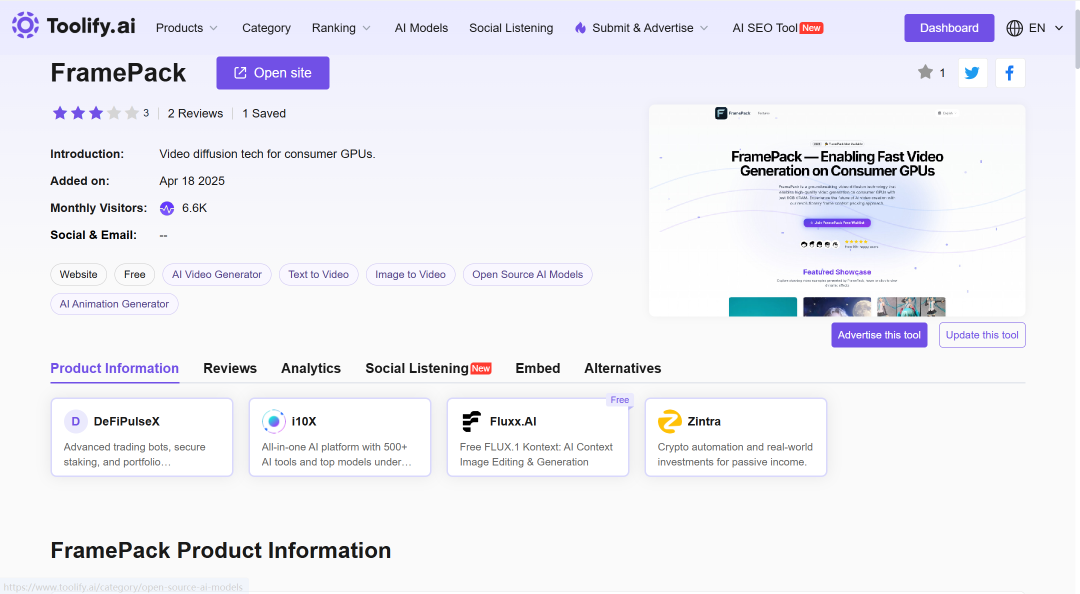
Task: Open the 2 Reviews link
Action: [196, 114]
